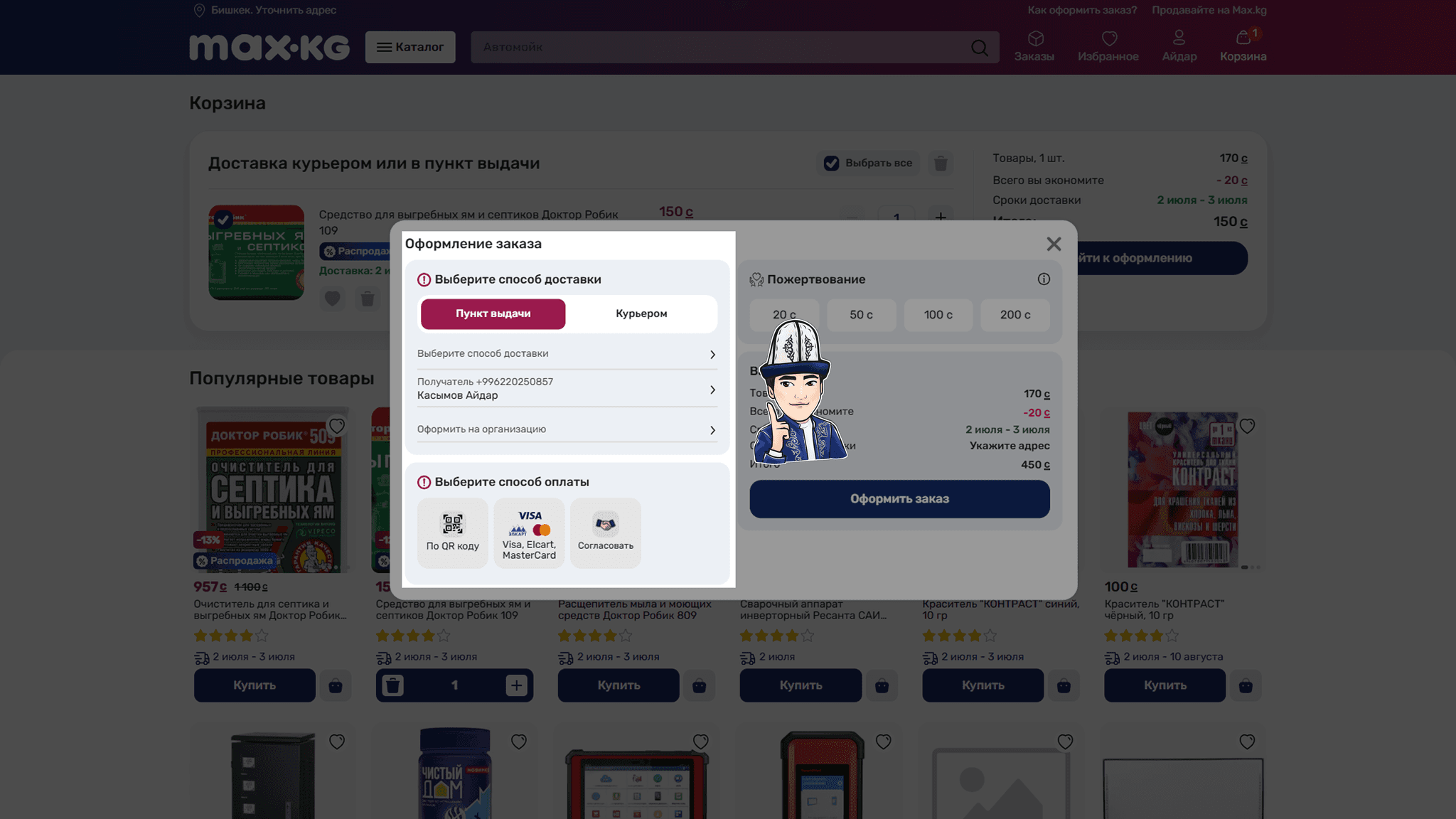Viewport: 1456px width, 819px height.
Task: Click the search magnifier icon
Action: tap(980, 48)
